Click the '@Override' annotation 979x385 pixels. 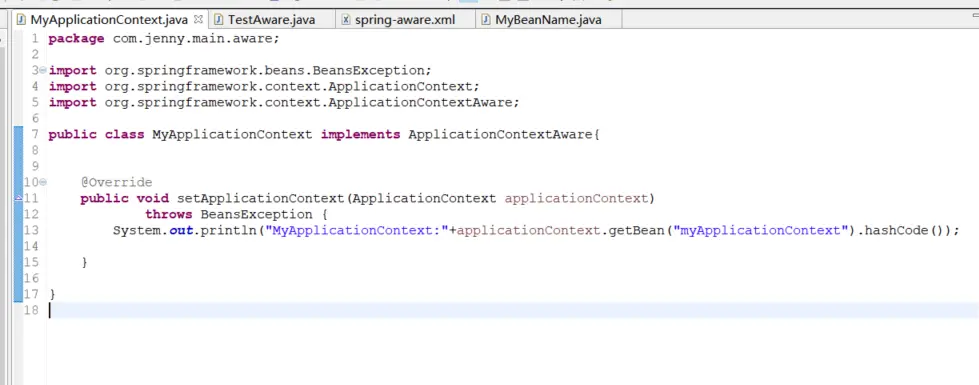116,182
